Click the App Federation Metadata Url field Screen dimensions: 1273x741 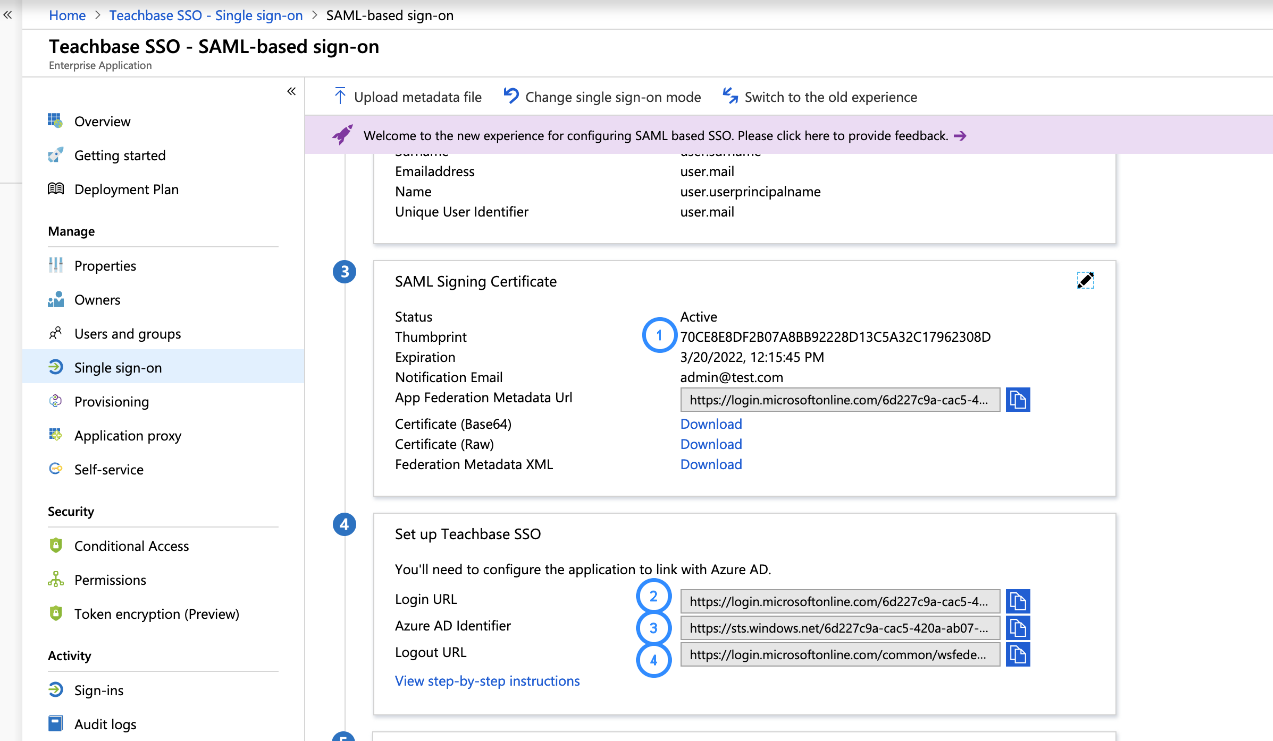click(840, 400)
